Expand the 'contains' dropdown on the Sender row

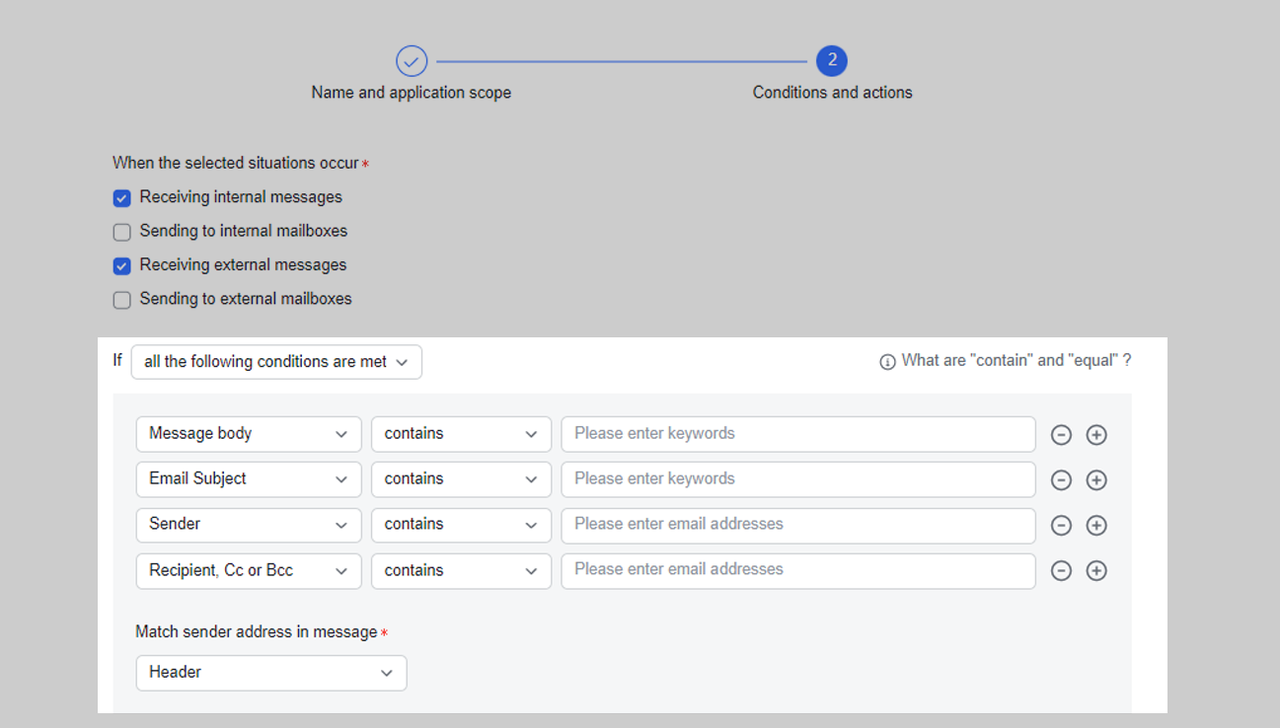tap(461, 525)
